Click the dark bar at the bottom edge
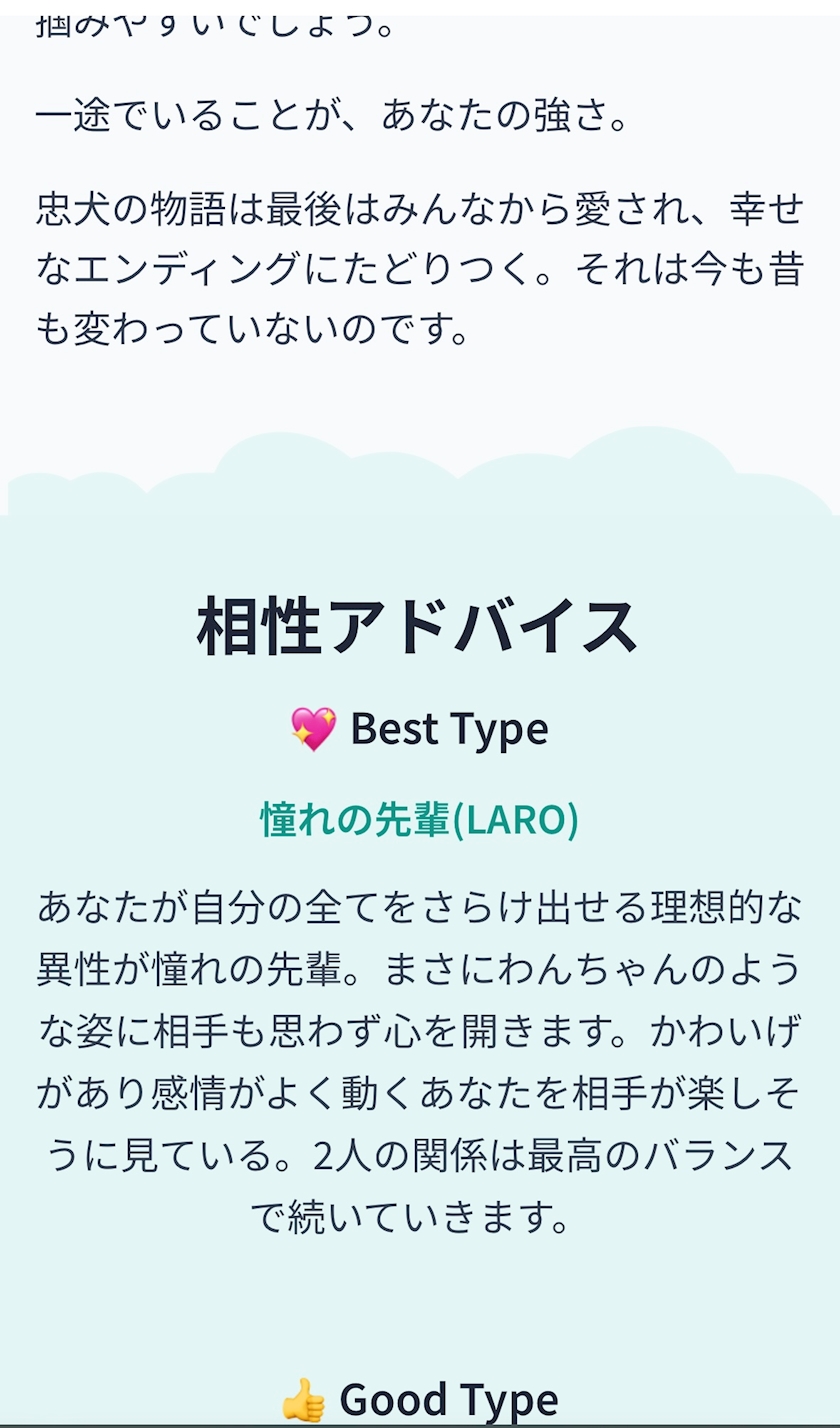 click(x=420, y=1424)
